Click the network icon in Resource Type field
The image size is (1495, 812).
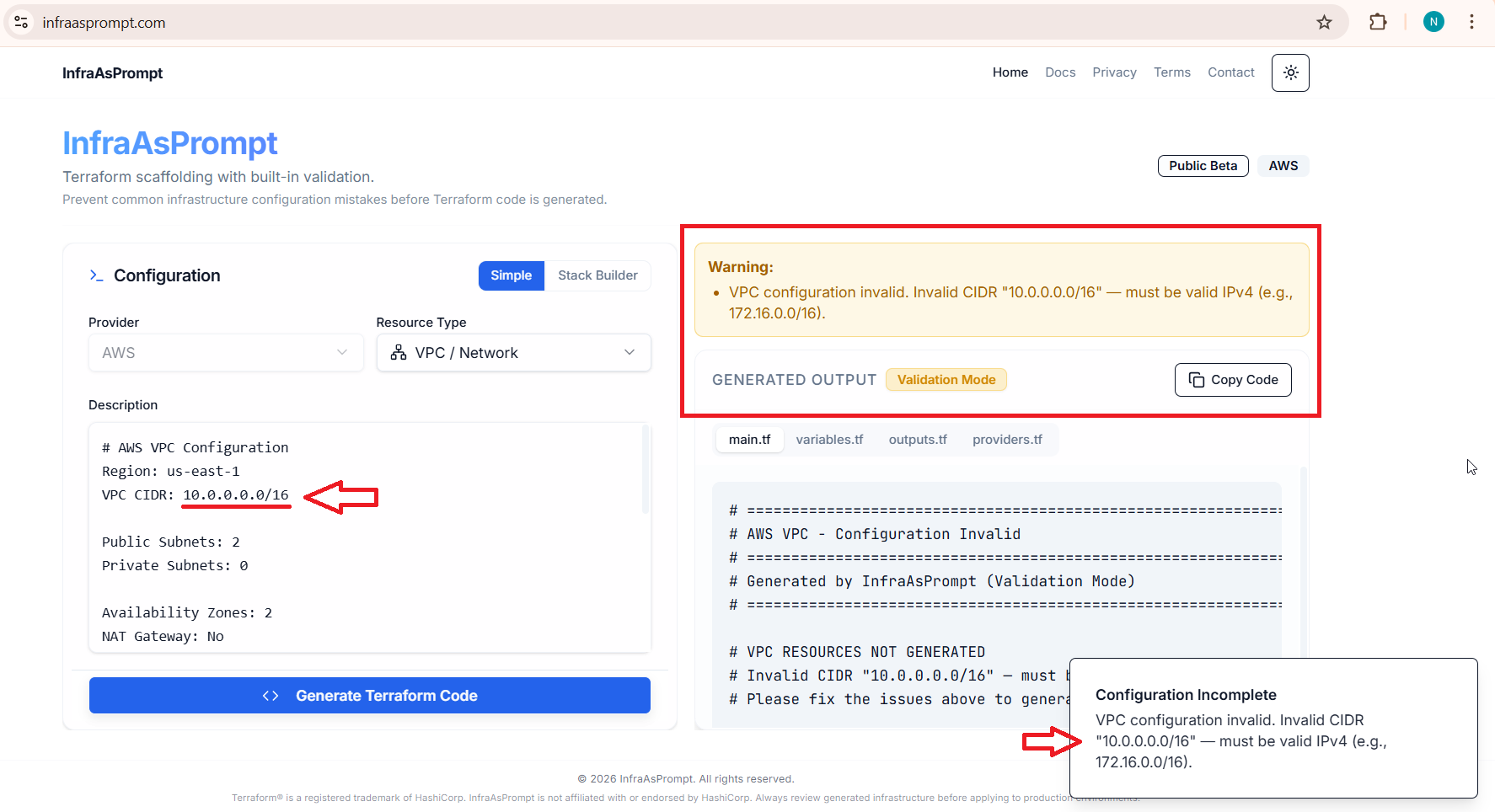tap(399, 353)
